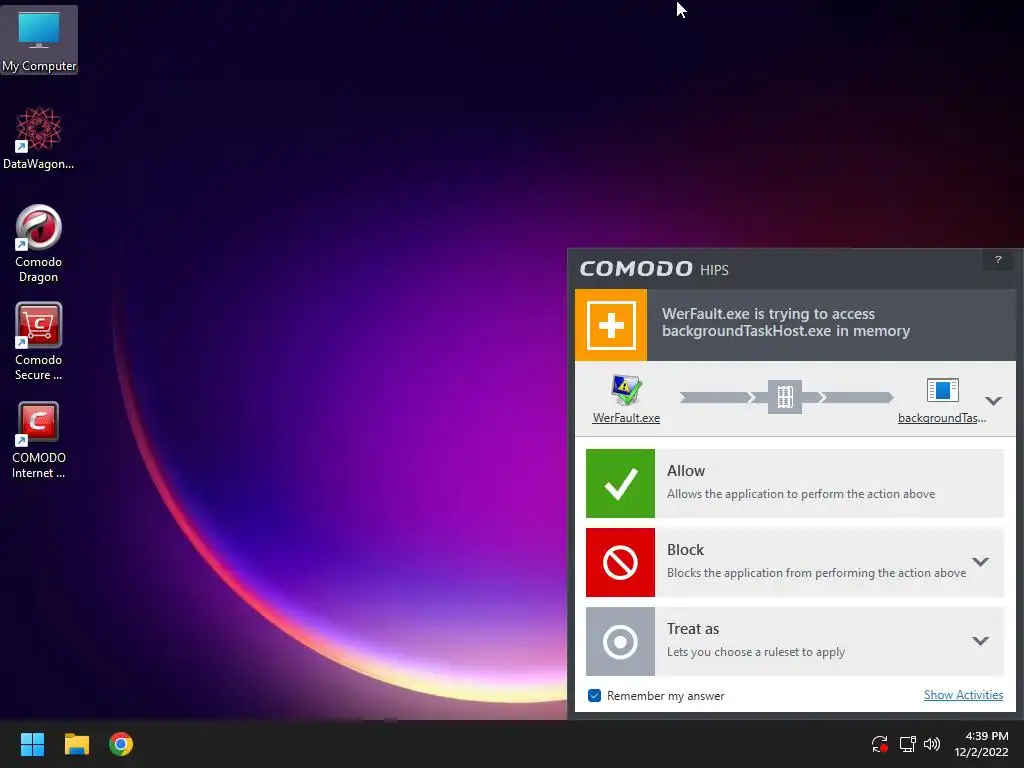Expand the Treat as ruleset dropdown arrow
Viewport: 1024px width, 768px height.
click(980, 641)
